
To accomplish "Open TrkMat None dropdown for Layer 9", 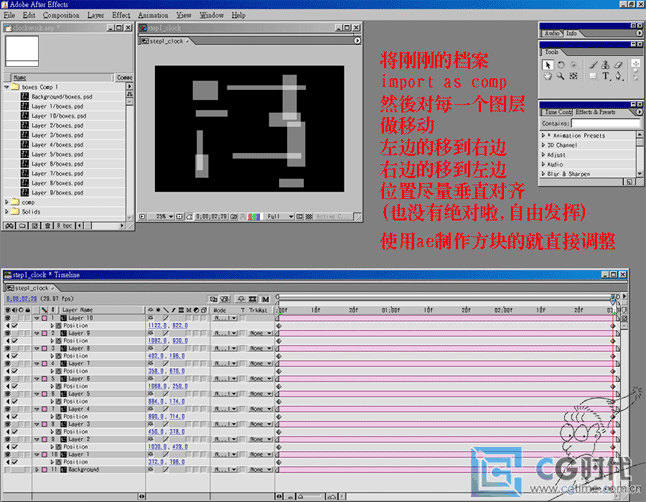I will pyautogui.click(x=260, y=333).
